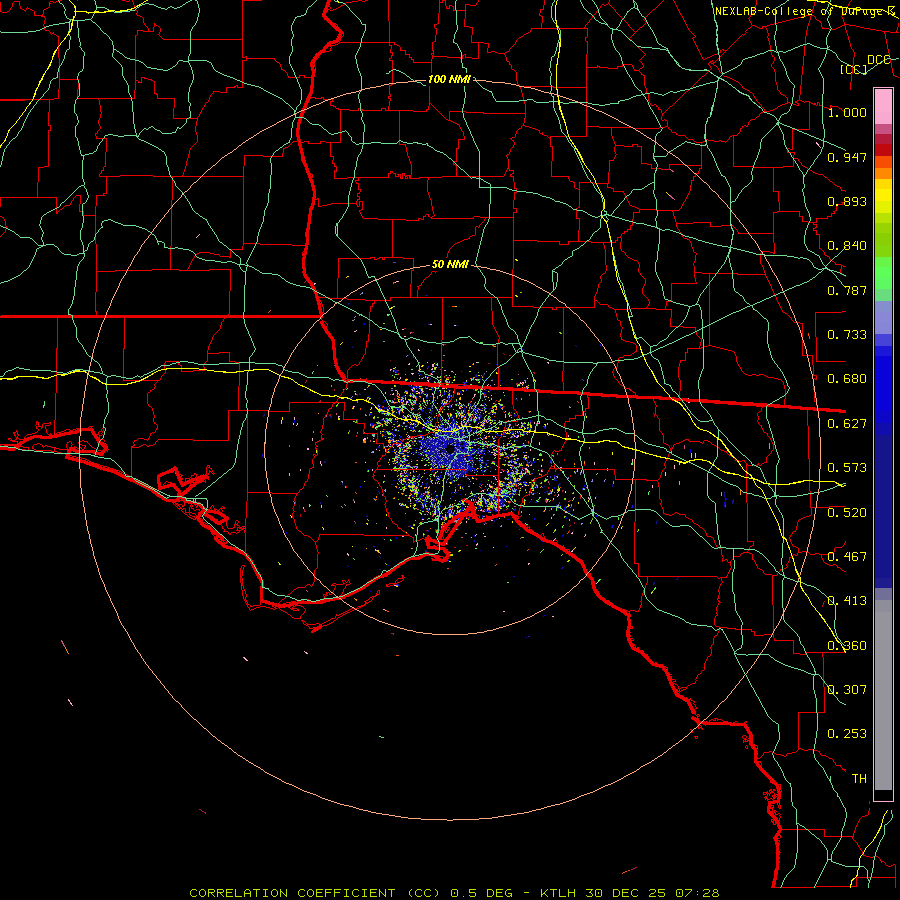Image resolution: width=900 pixels, height=900 pixels.
Task: Click the 0.467 scale value
Action: coord(847,556)
